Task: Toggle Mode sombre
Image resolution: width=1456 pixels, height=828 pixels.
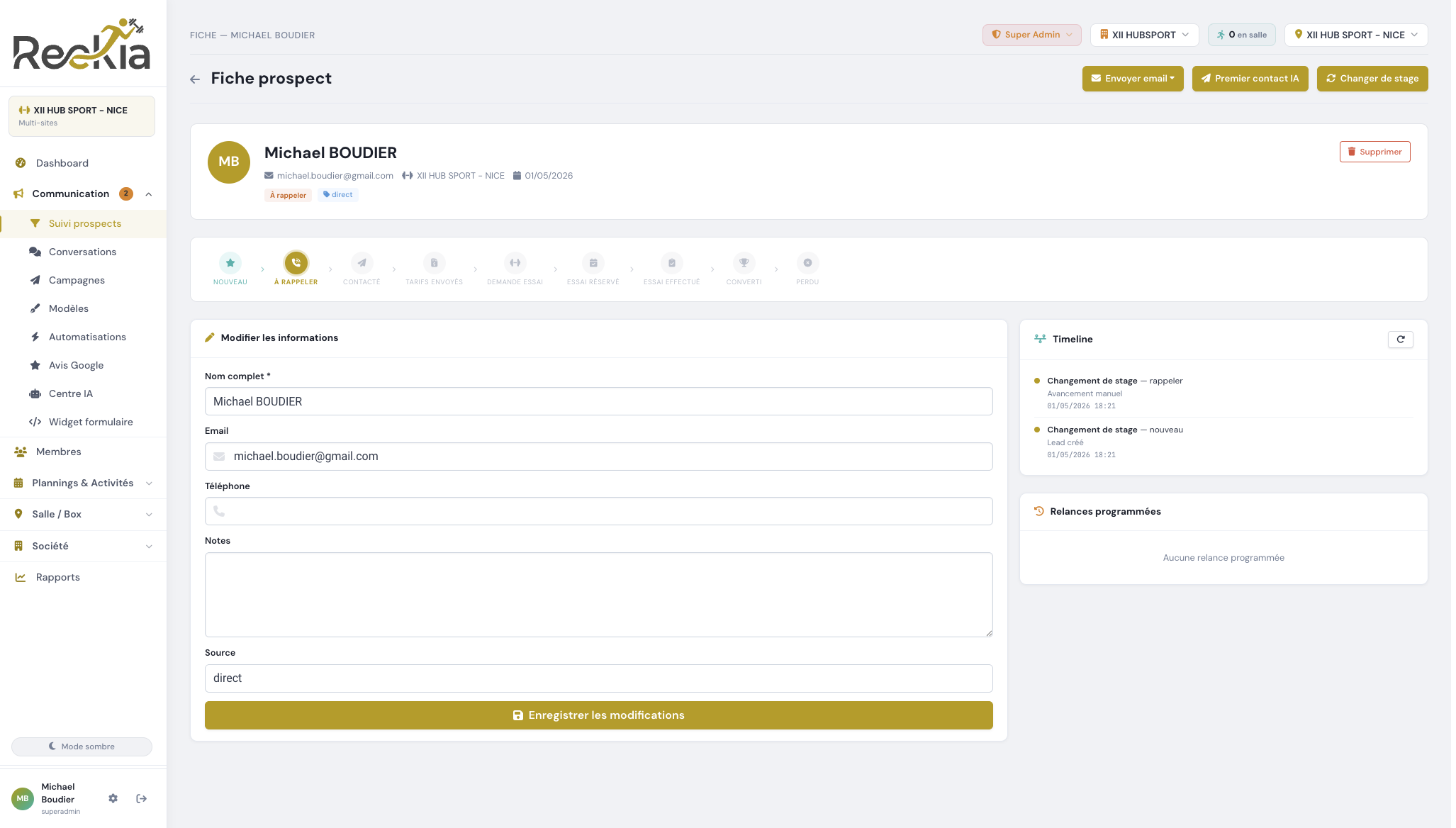Action: pyautogui.click(x=82, y=746)
